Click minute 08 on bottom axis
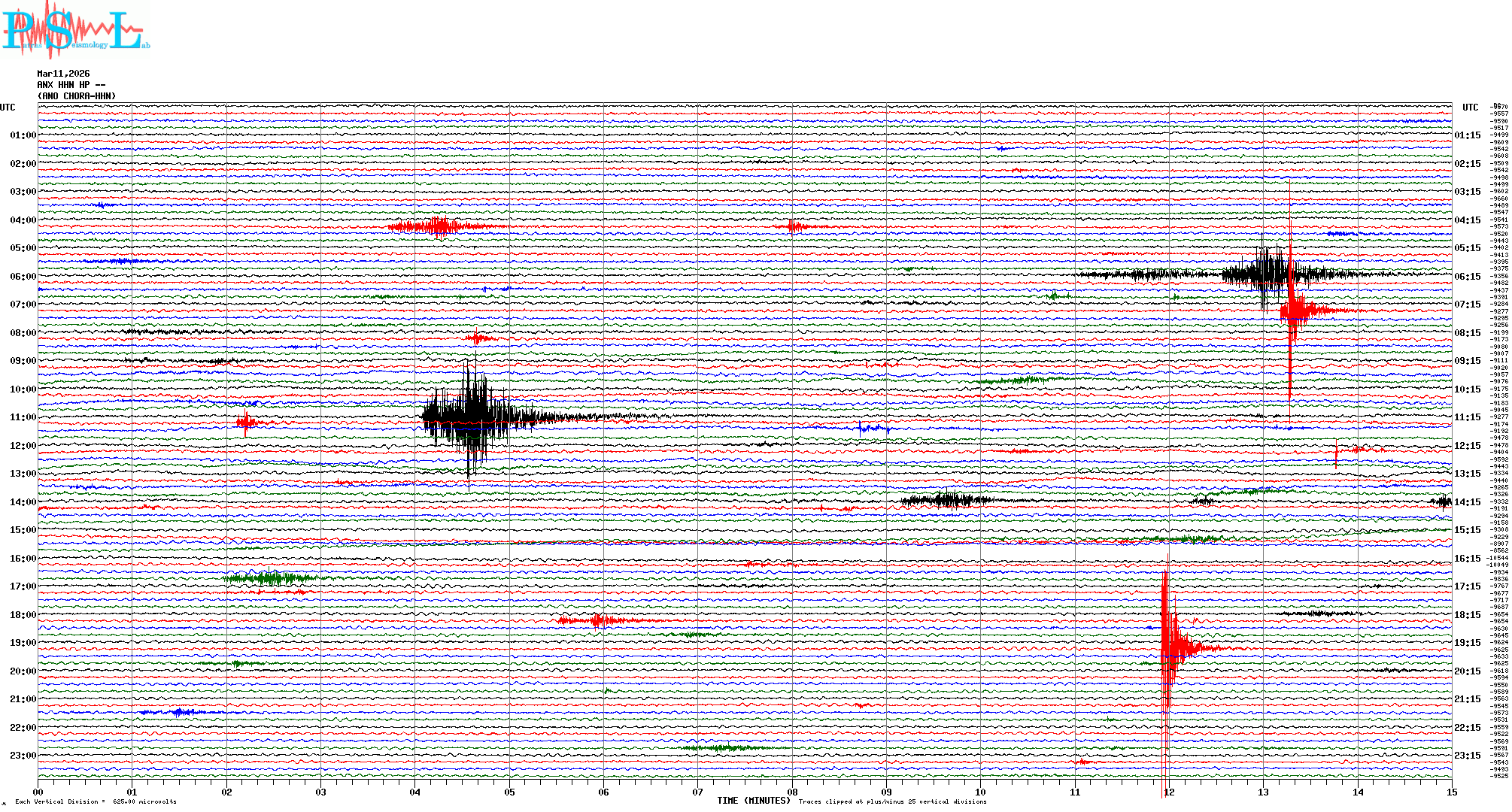 (792, 792)
